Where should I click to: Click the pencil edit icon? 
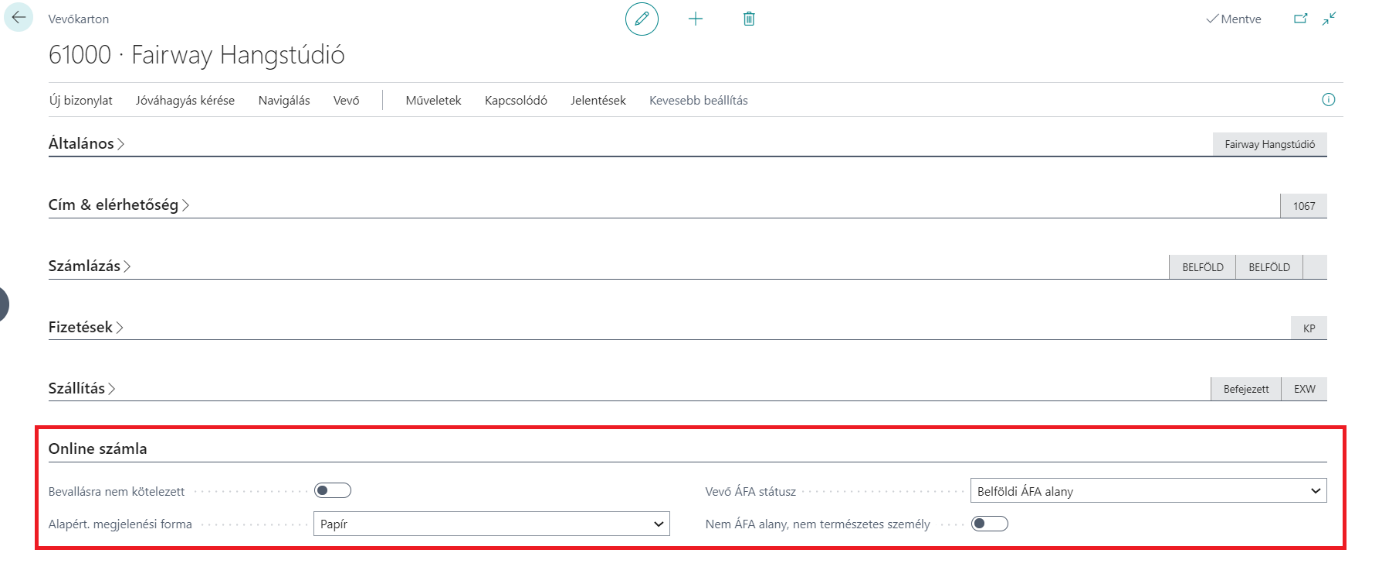642,19
